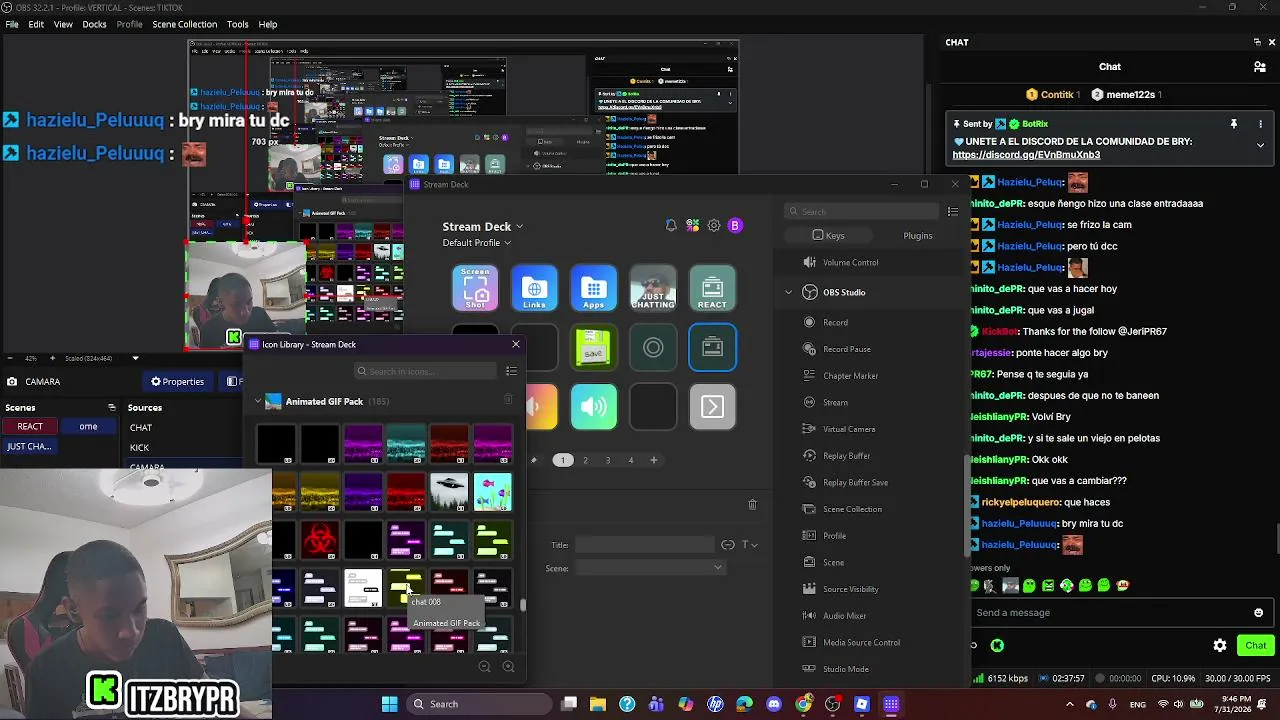Zoom out icons in Icon Library
Image resolution: width=1280 pixels, height=720 pixels.
pos(484,667)
